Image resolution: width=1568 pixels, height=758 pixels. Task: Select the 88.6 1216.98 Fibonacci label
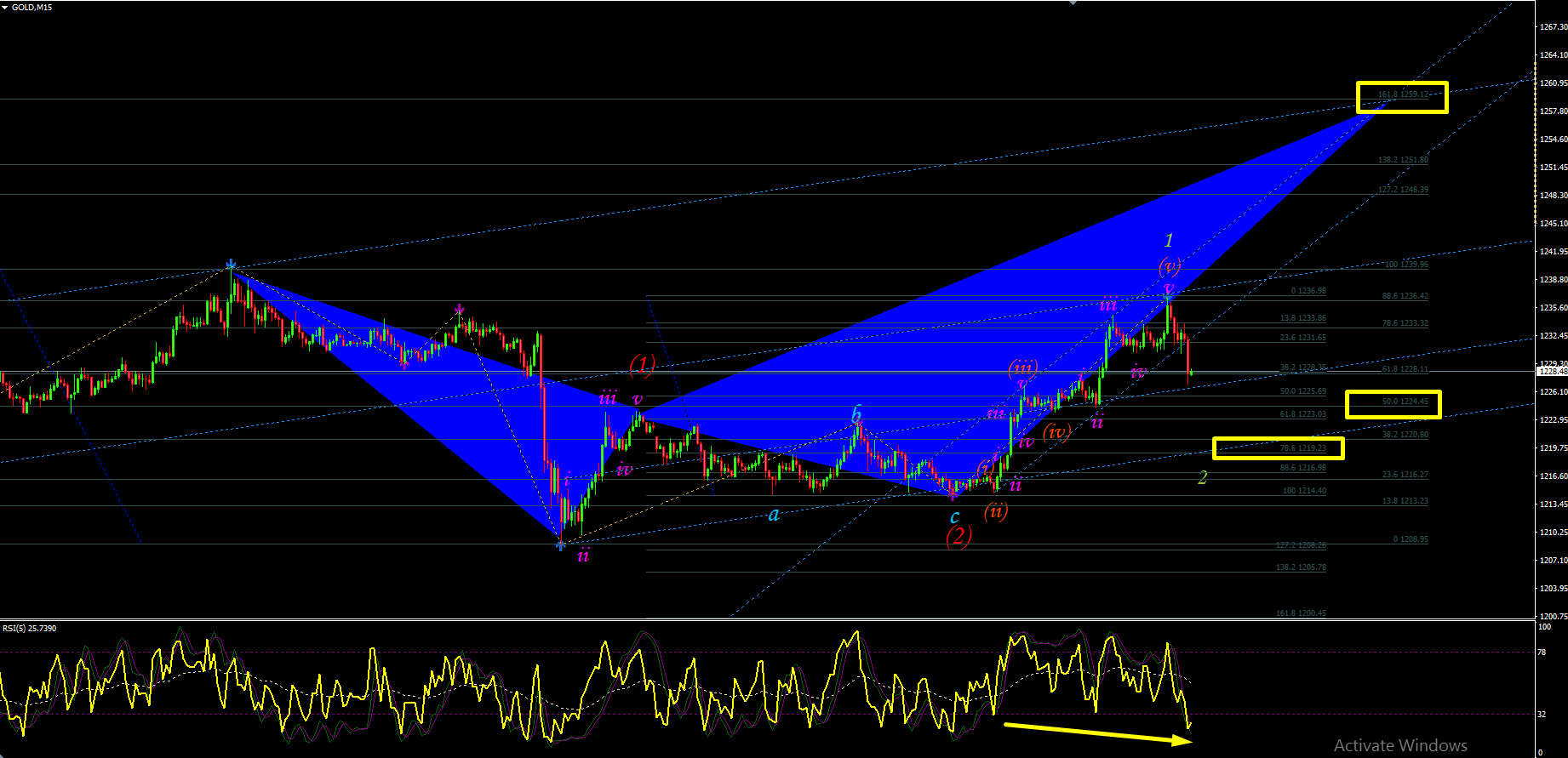(x=1303, y=468)
